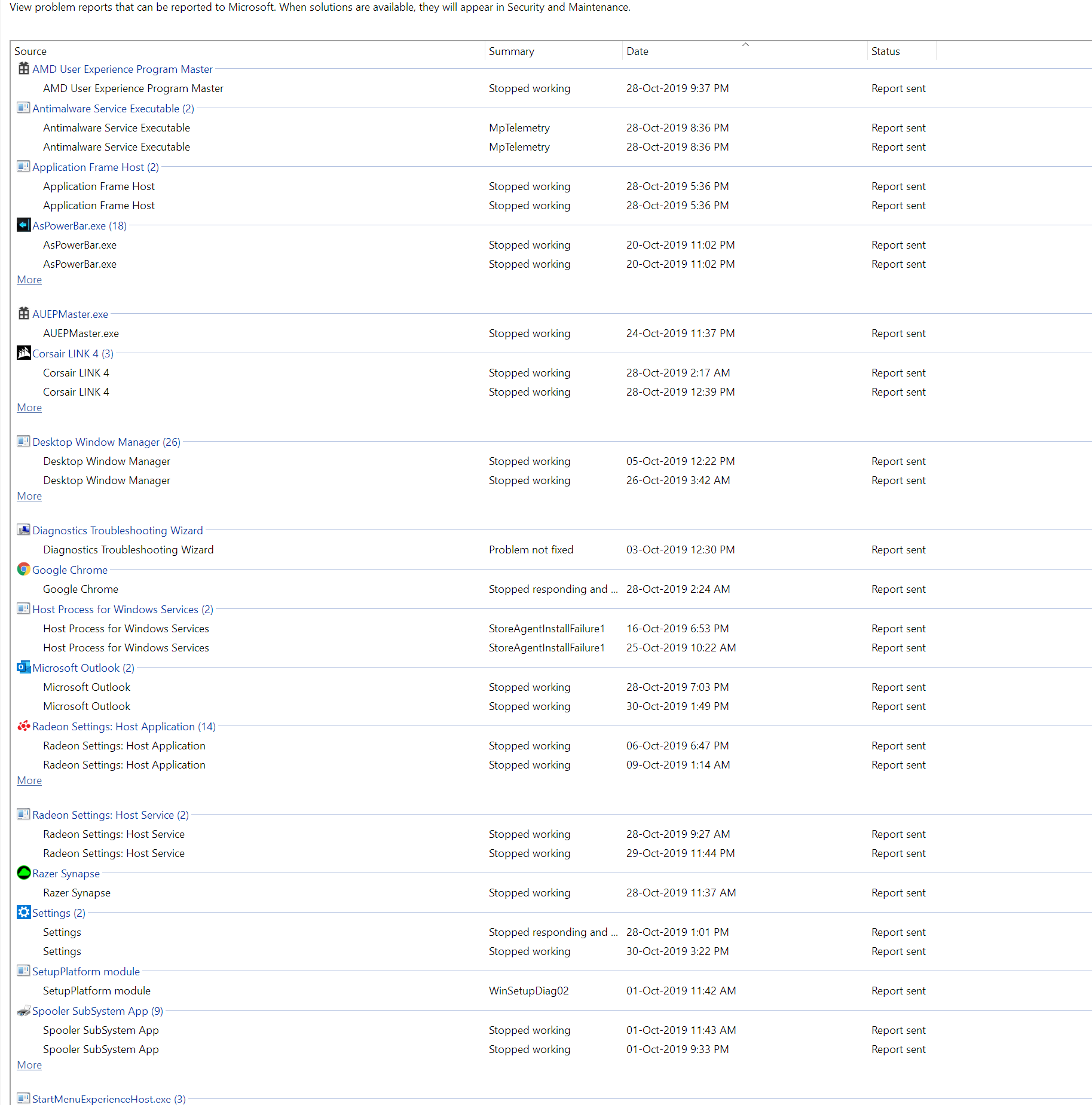Screen dimensions: 1092x1105
Task: Select Spooler SubSystem App report at 9:33 PM
Action: [x=484, y=1049]
